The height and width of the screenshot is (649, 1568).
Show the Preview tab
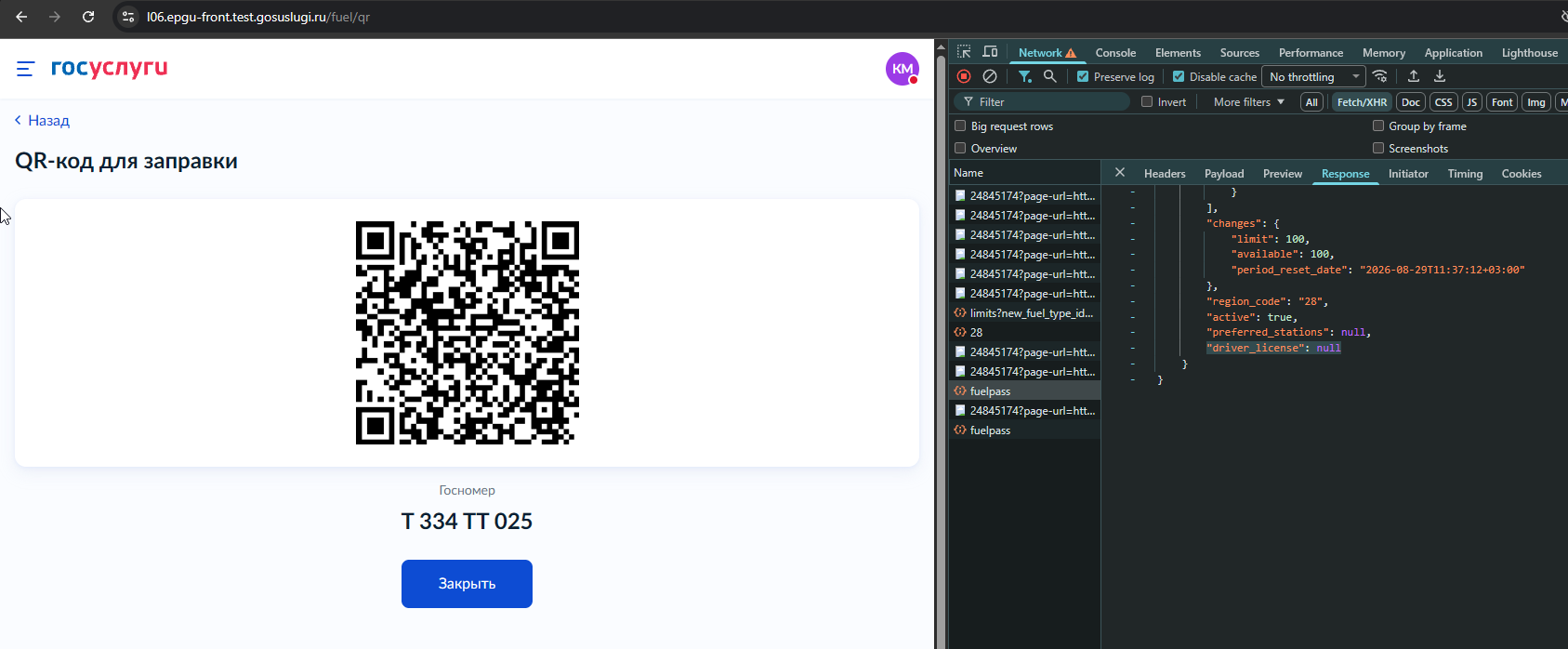[x=1283, y=173]
